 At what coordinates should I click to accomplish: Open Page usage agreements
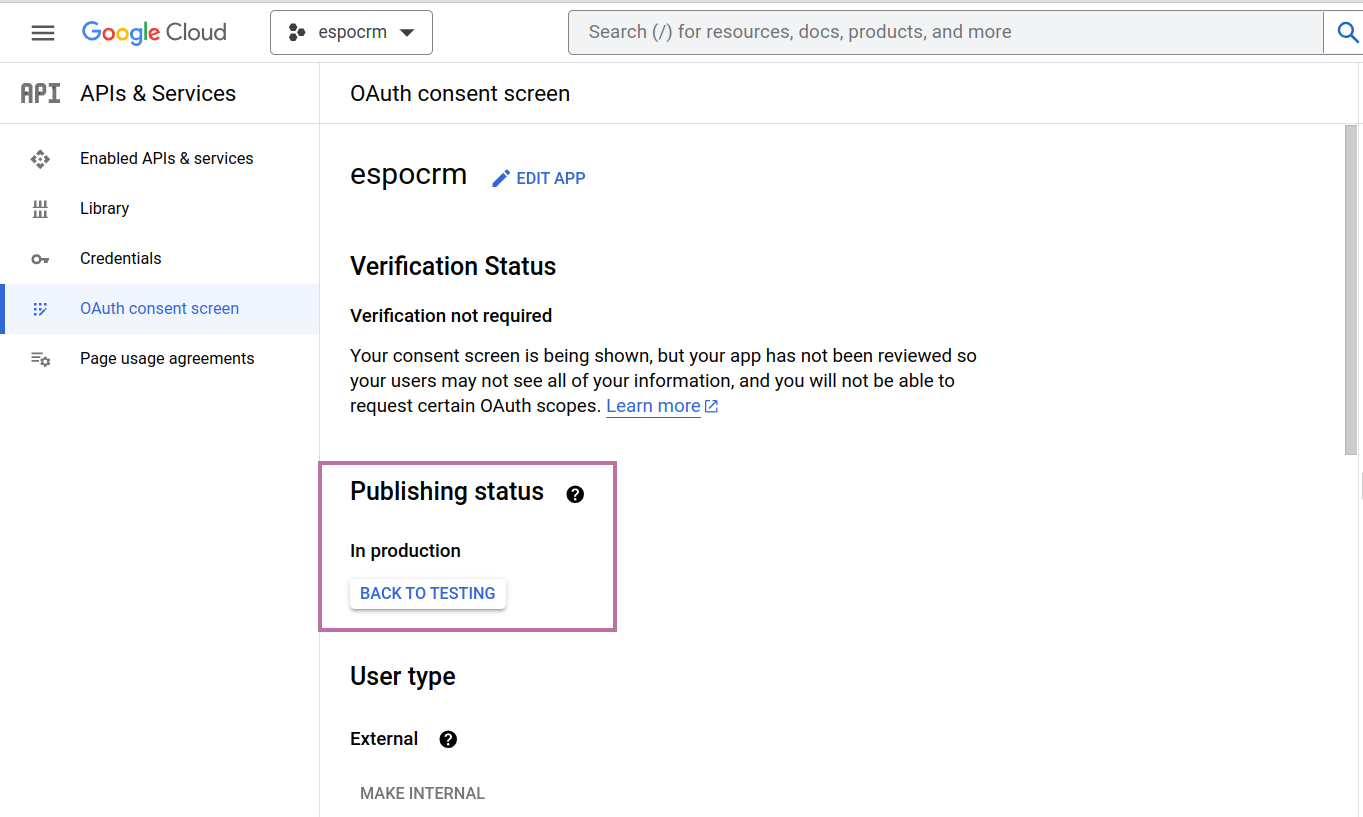(167, 358)
